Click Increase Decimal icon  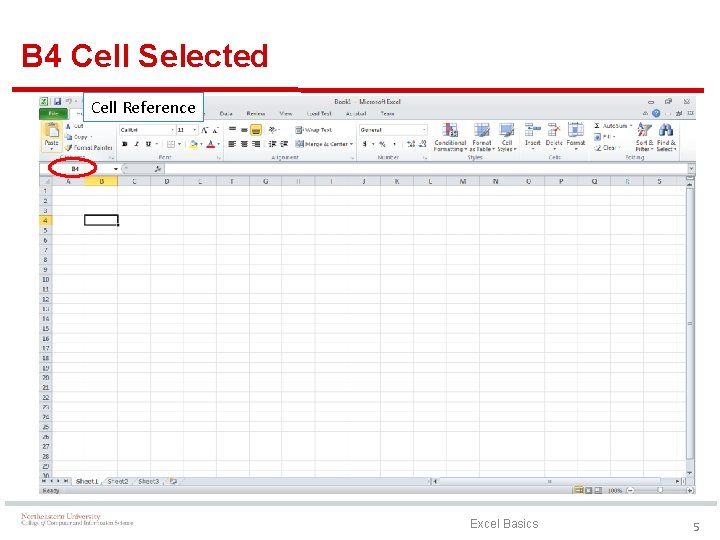click(411, 144)
